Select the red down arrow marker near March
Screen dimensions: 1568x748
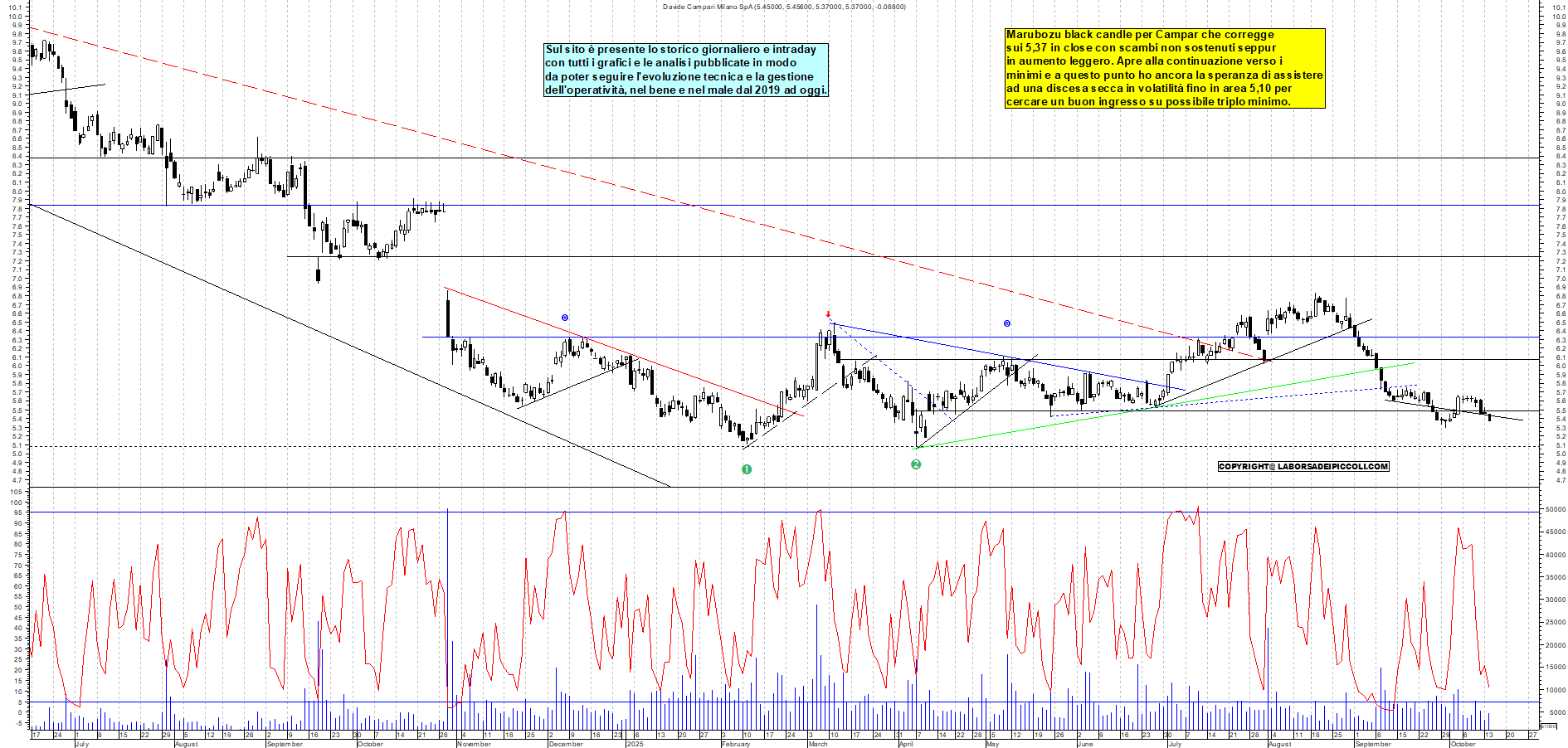point(828,314)
